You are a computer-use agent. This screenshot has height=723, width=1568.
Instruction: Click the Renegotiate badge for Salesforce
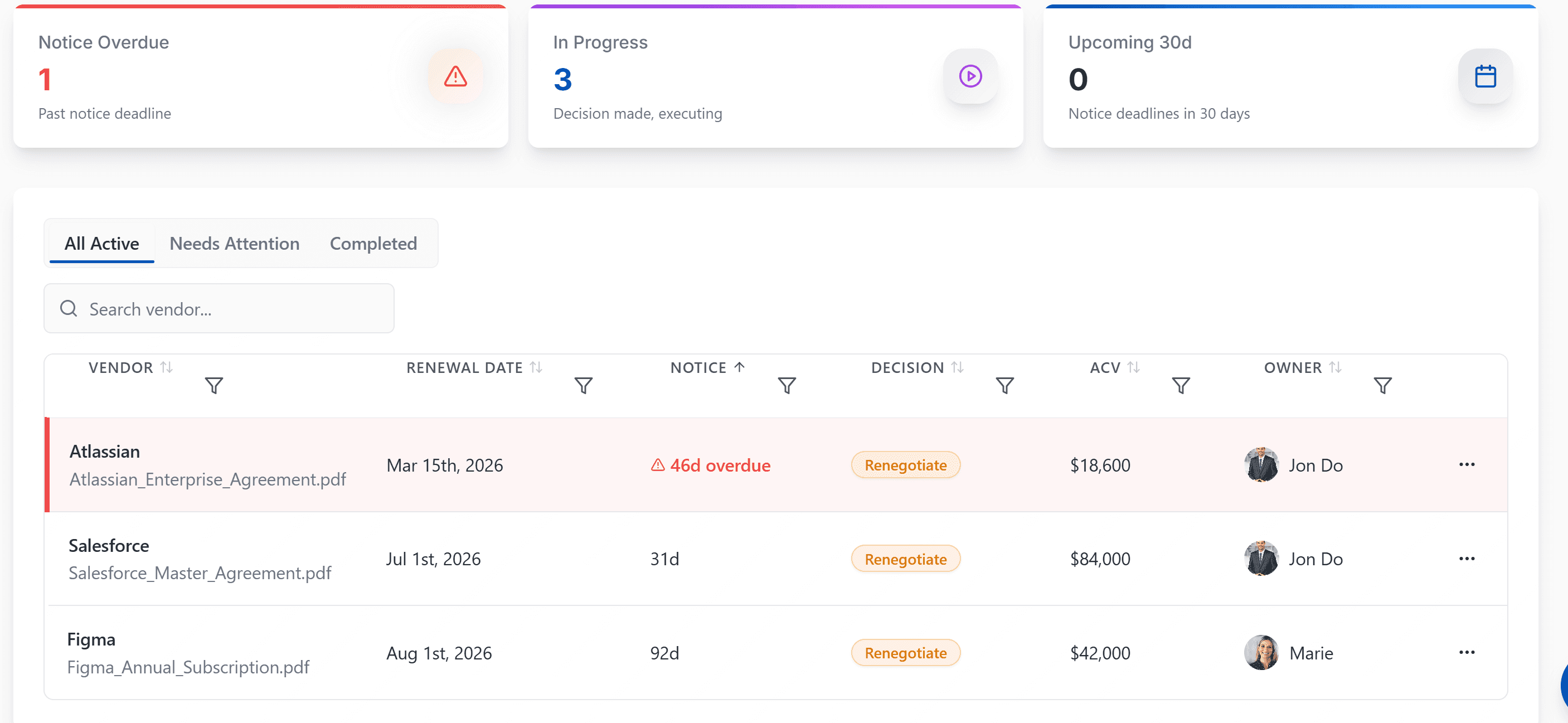point(905,559)
